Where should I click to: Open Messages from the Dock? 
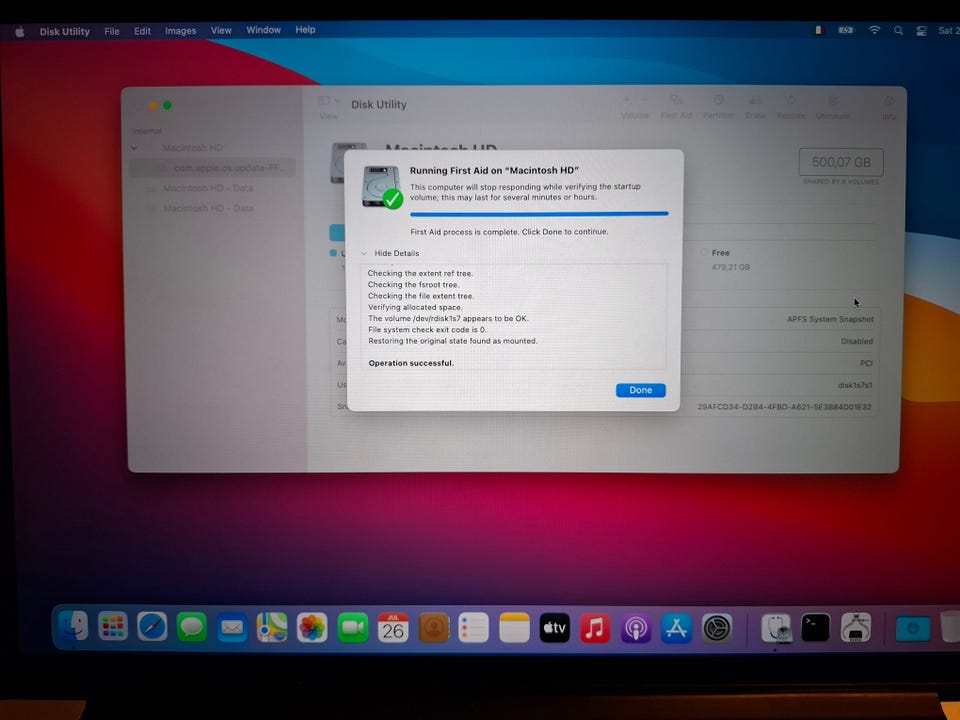tap(192, 627)
